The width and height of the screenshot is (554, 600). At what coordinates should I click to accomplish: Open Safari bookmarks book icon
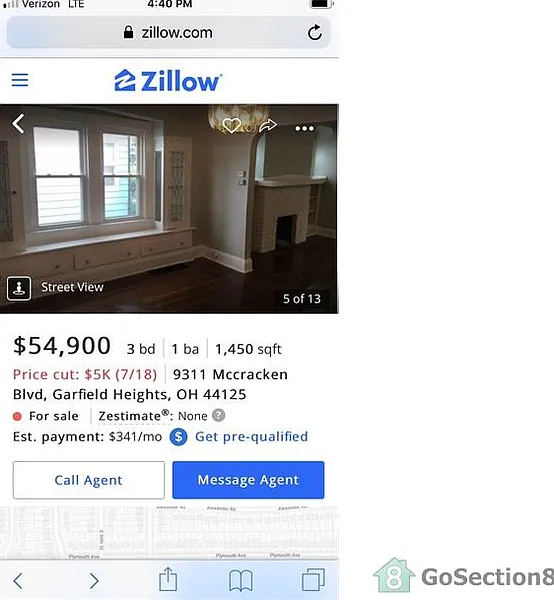241,580
